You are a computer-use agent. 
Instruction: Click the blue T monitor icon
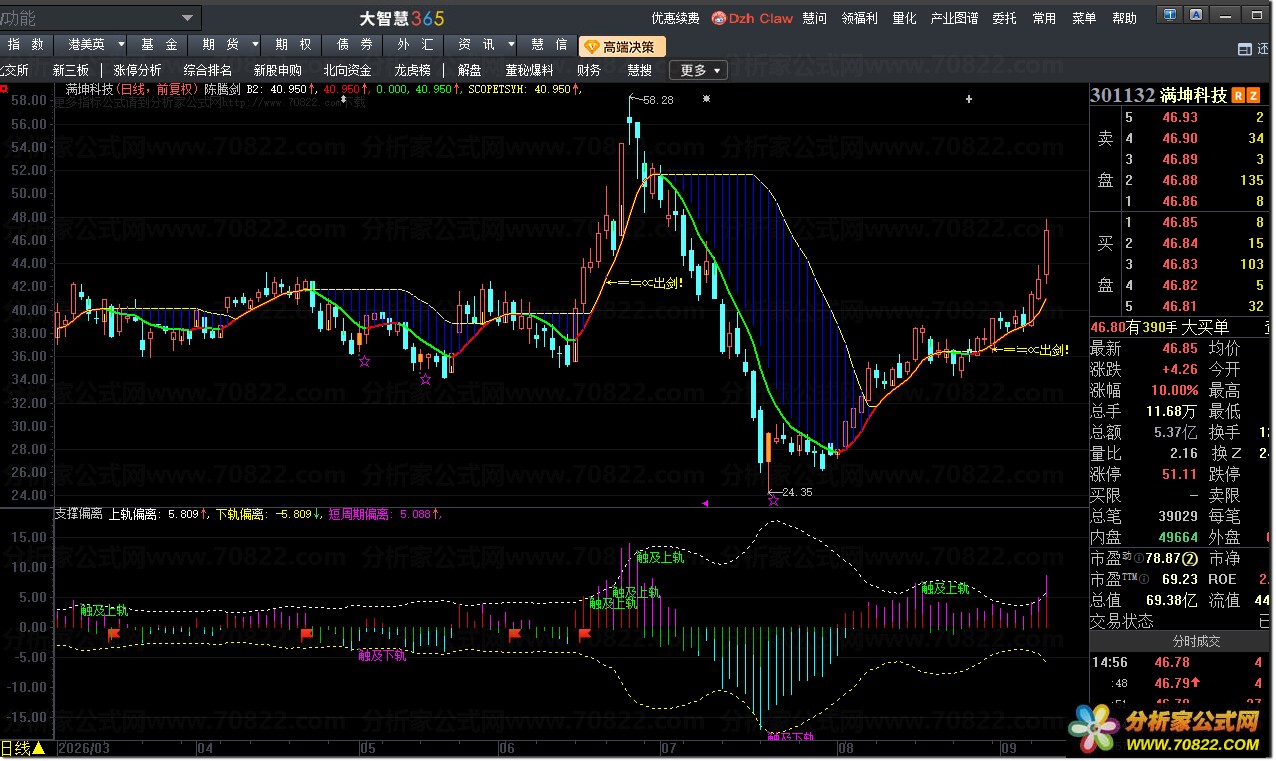coord(1169,16)
